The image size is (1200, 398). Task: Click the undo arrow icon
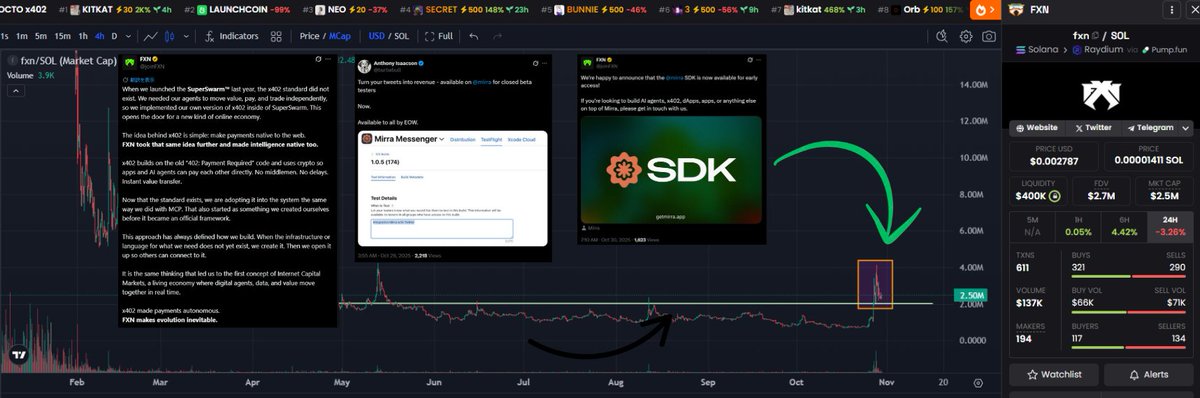pos(473,36)
